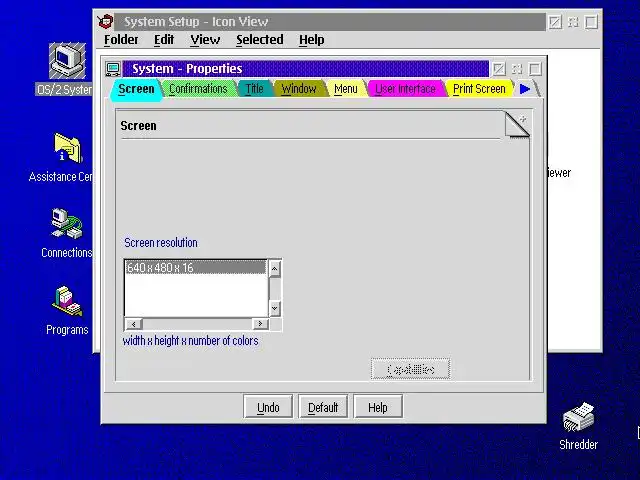The width and height of the screenshot is (640, 480).
Task: Open the Assistance Center folder icon
Action: click(68, 147)
